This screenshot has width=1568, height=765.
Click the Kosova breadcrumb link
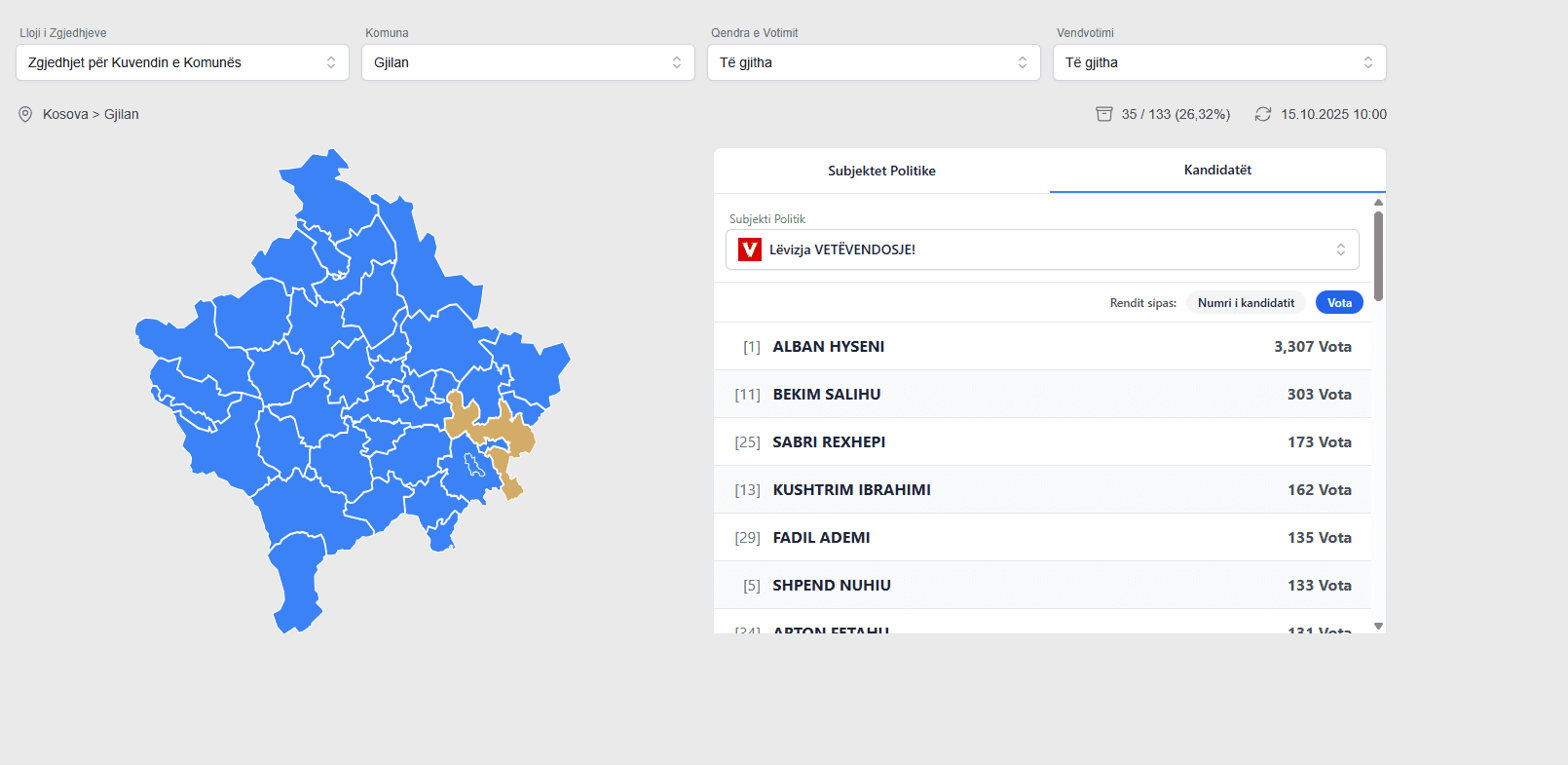65,114
